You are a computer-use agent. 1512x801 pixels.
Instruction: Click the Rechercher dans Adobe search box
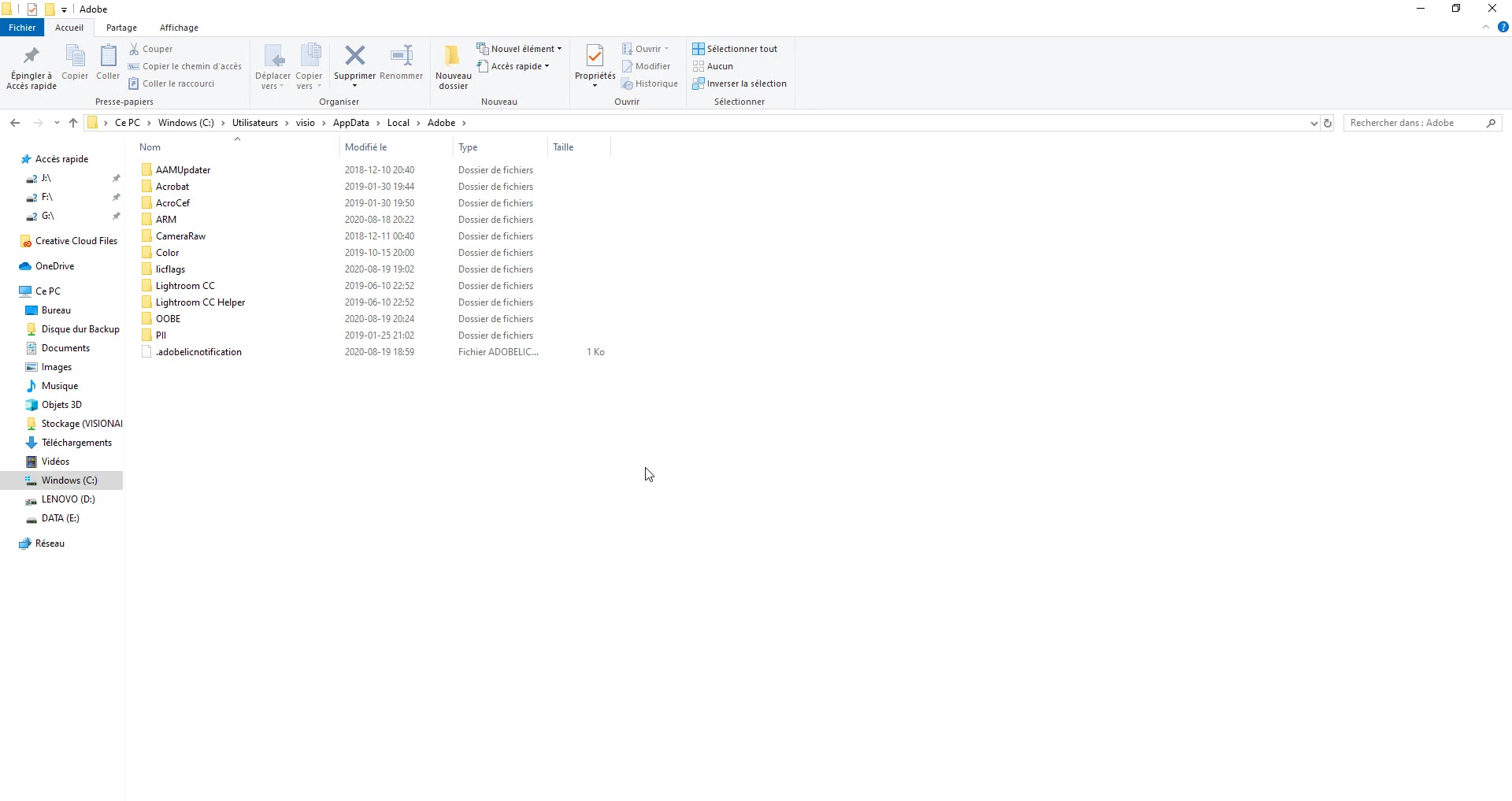pyautogui.click(x=1422, y=123)
